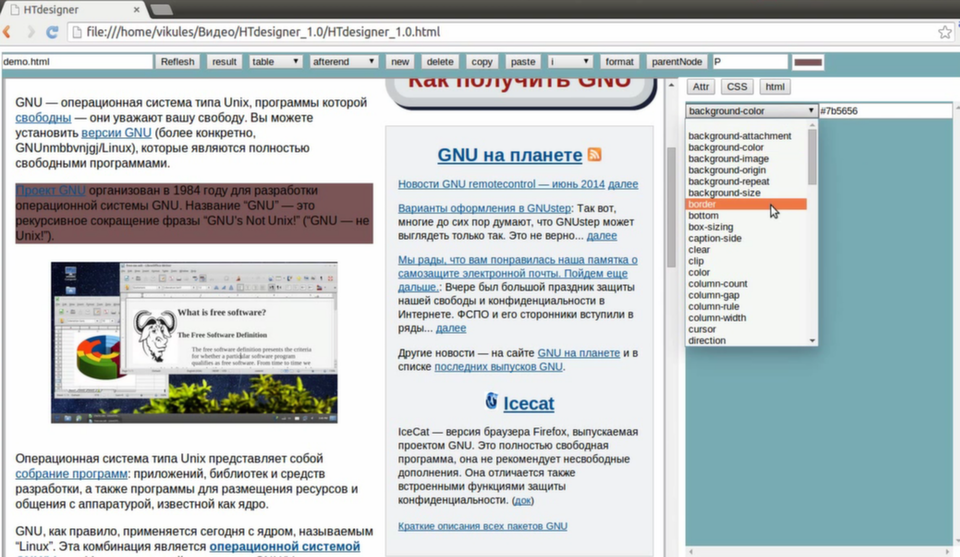Select background-size from the list
This screenshot has height=557, width=960.
coord(724,193)
